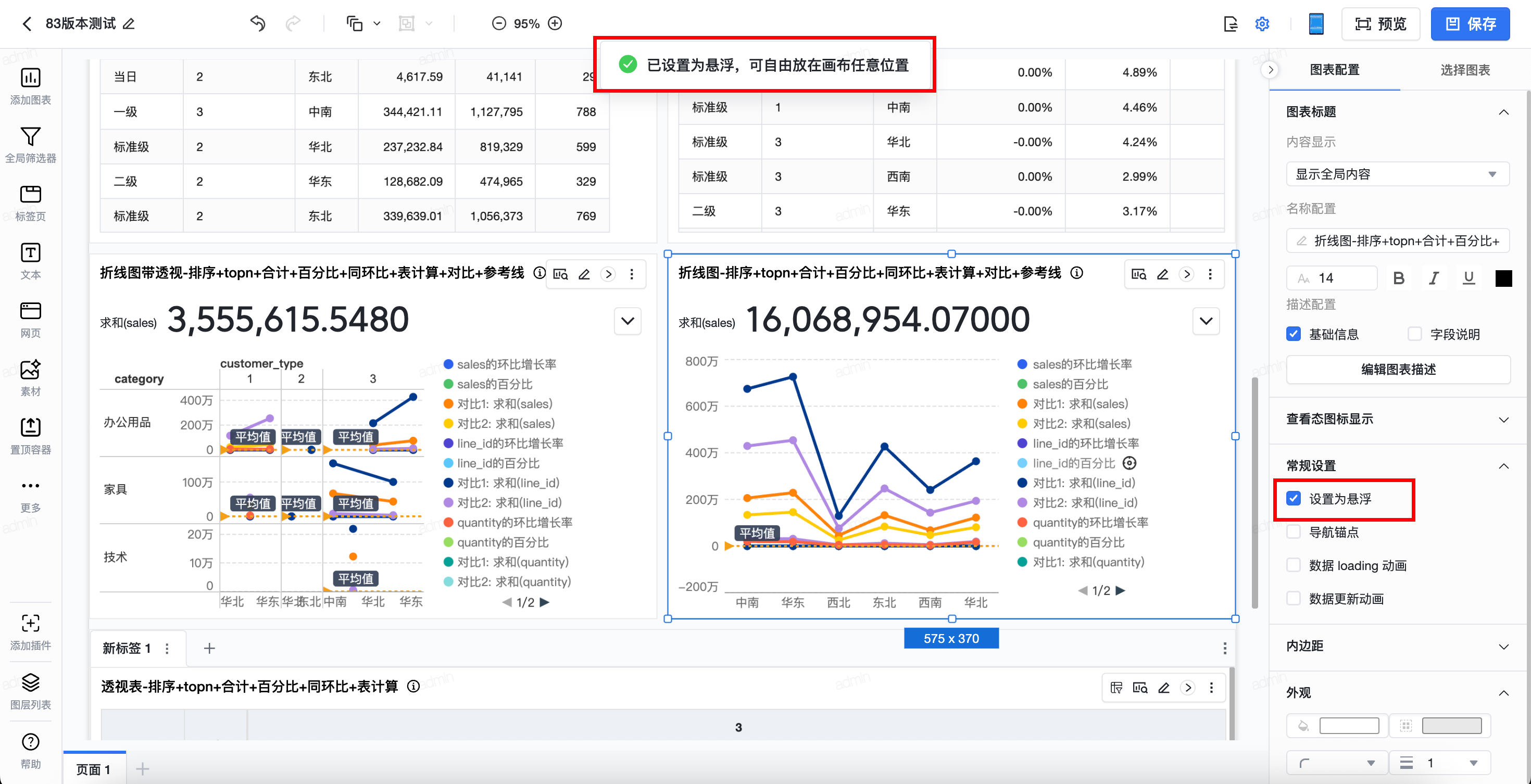Open the gray border color swatch
The image size is (1531, 784).
(1451, 726)
